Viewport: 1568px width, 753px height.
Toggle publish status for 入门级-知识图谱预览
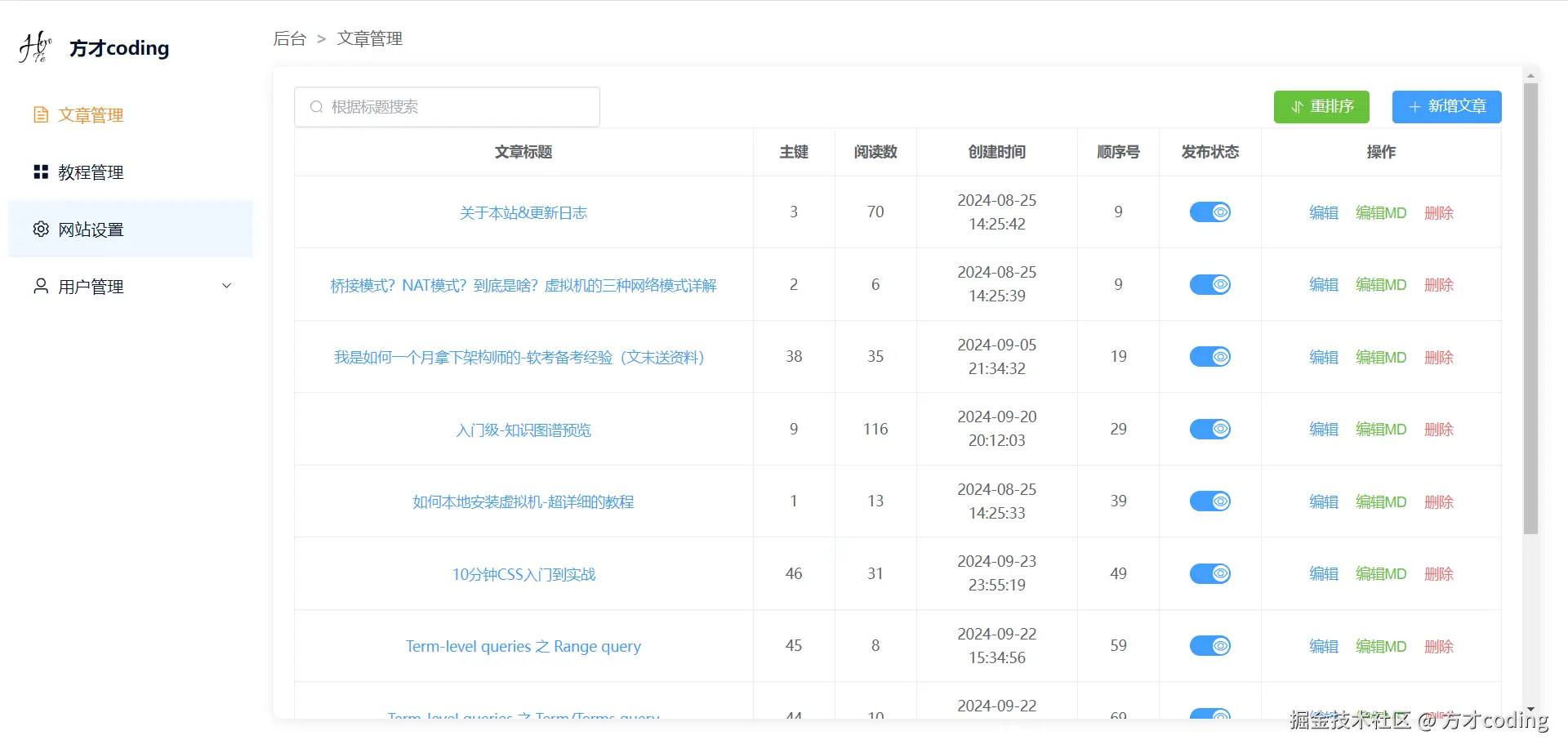click(1210, 429)
